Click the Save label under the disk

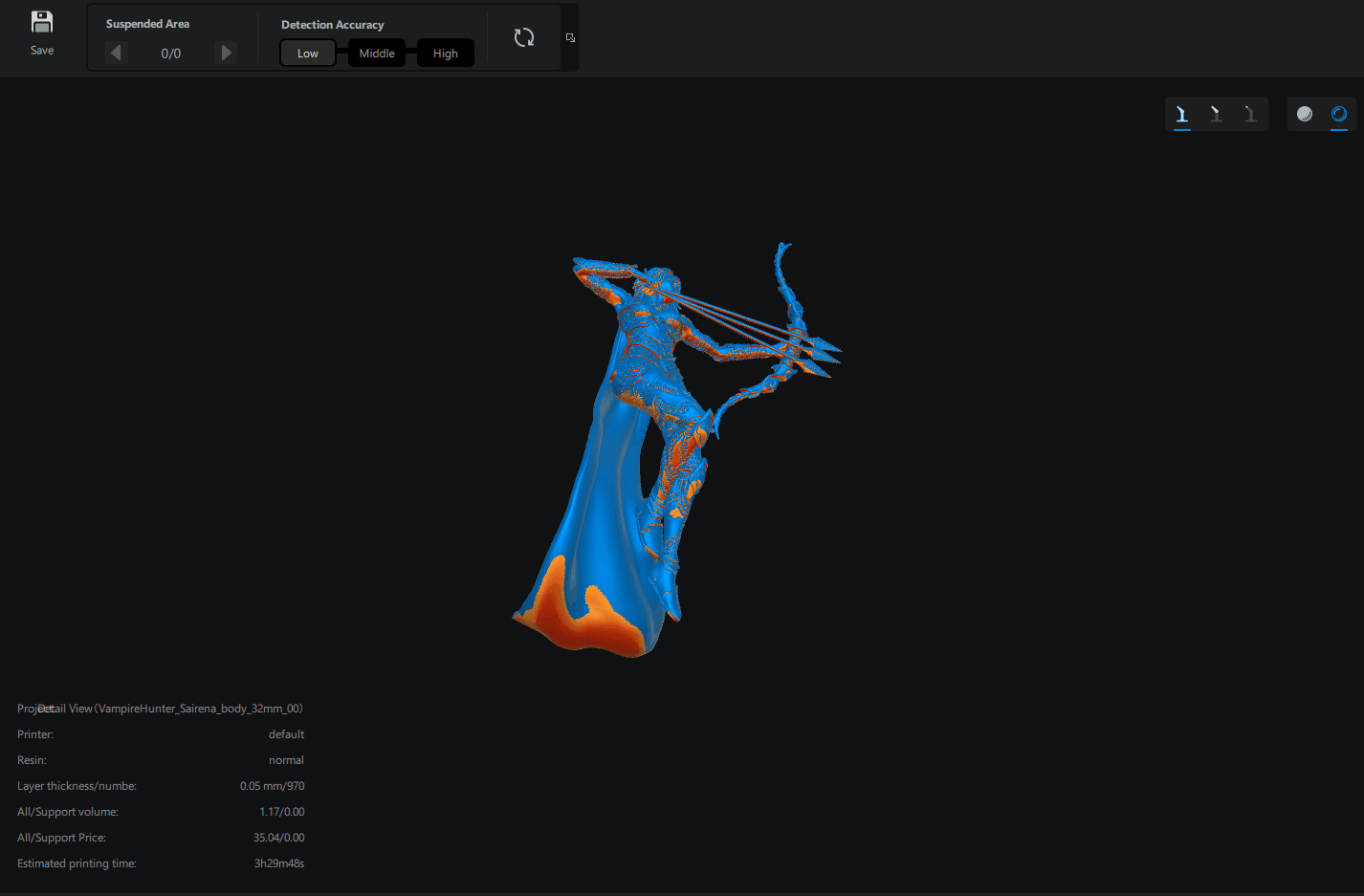[42, 51]
